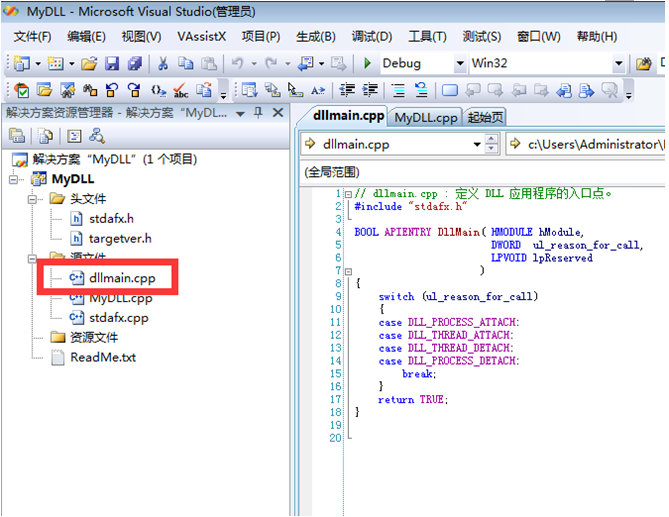Click the Add New Item toolbar icon
Image resolution: width=669 pixels, height=517 pixels.
[55, 64]
